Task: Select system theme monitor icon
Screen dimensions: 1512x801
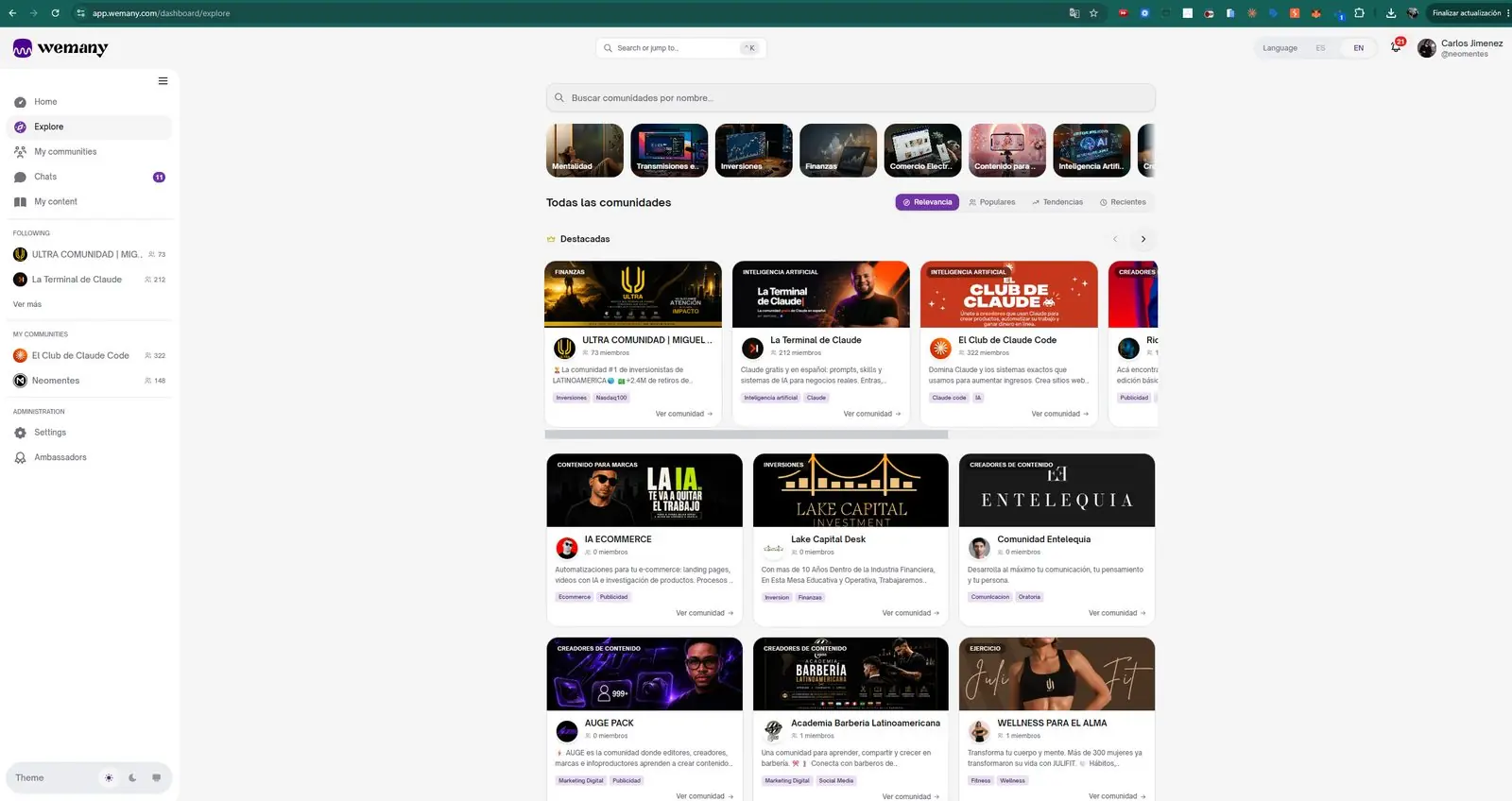Action: (156, 778)
